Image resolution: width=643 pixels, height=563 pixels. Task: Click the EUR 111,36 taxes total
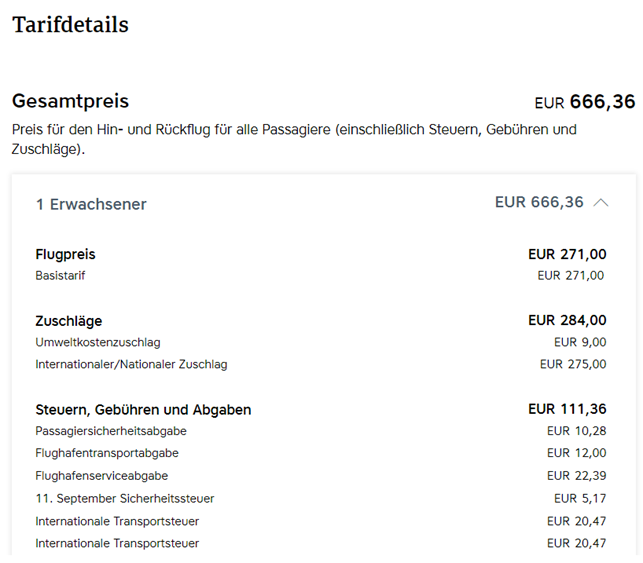(567, 409)
